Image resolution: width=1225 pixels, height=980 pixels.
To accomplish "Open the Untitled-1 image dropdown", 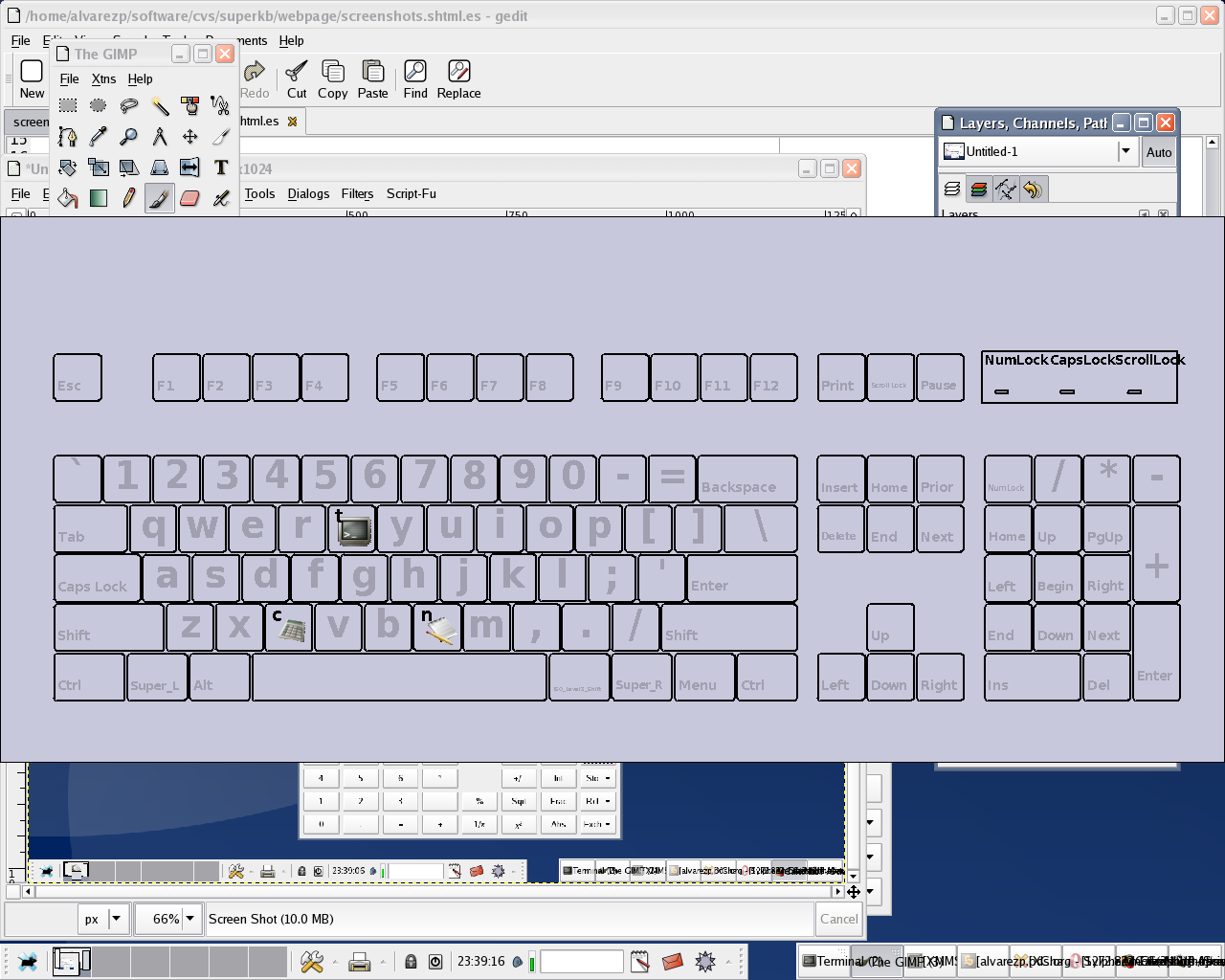I will point(1125,151).
